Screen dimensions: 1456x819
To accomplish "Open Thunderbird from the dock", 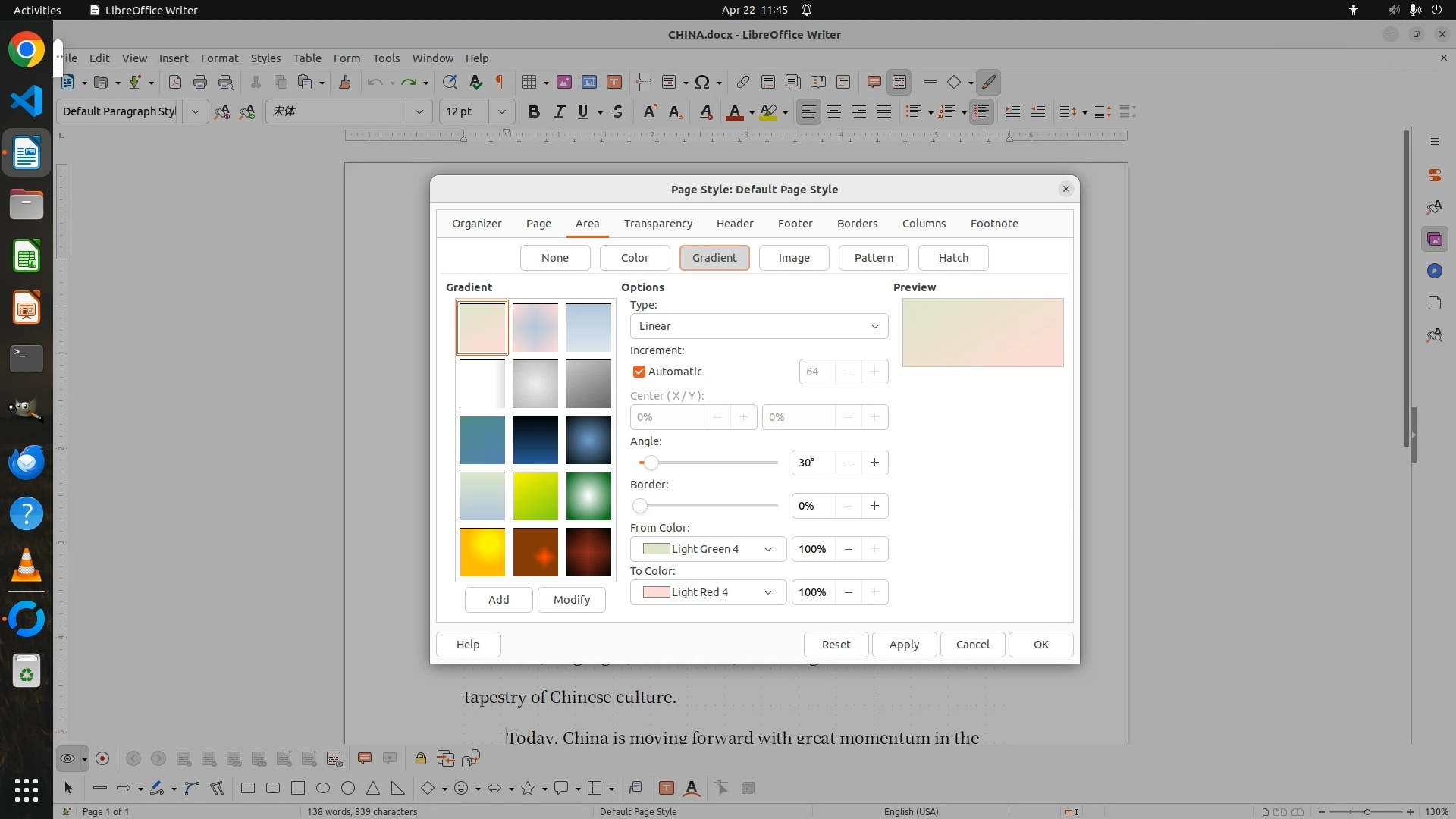I will click(27, 462).
